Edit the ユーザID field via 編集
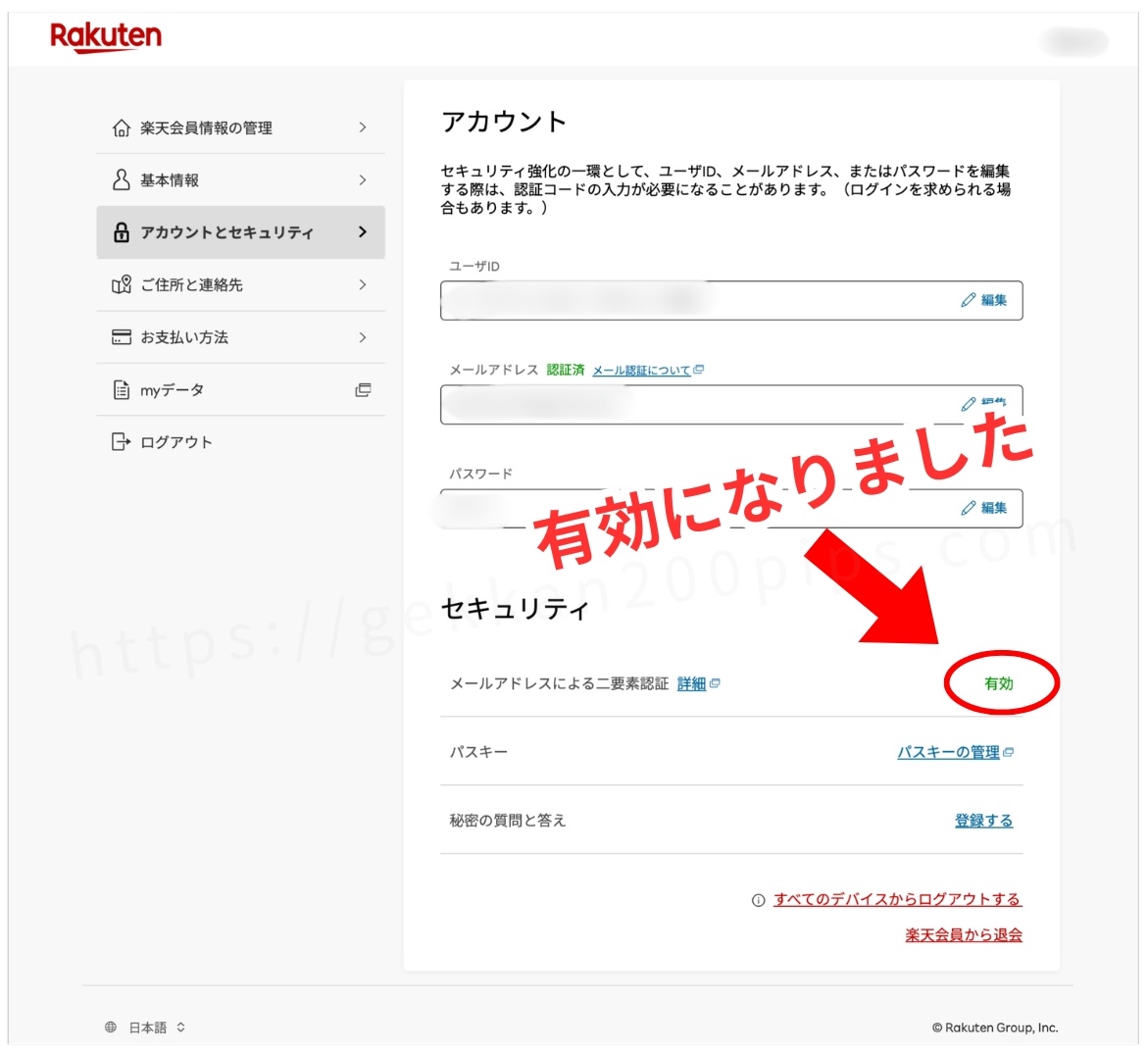The height and width of the screenshot is (1053, 1148). (984, 300)
